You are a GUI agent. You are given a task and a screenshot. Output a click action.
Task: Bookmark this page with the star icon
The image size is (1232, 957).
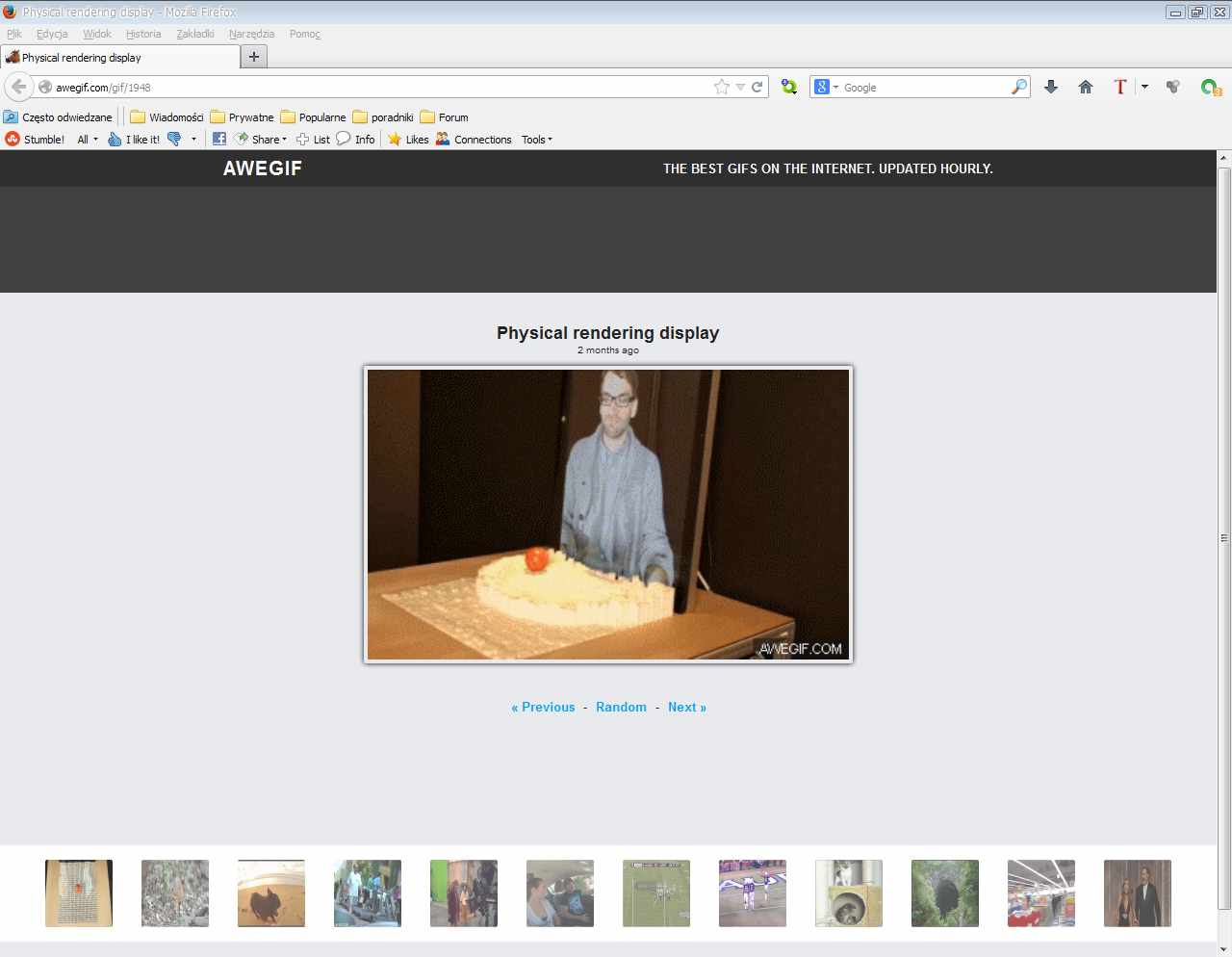pyautogui.click(x=721, y=87)
